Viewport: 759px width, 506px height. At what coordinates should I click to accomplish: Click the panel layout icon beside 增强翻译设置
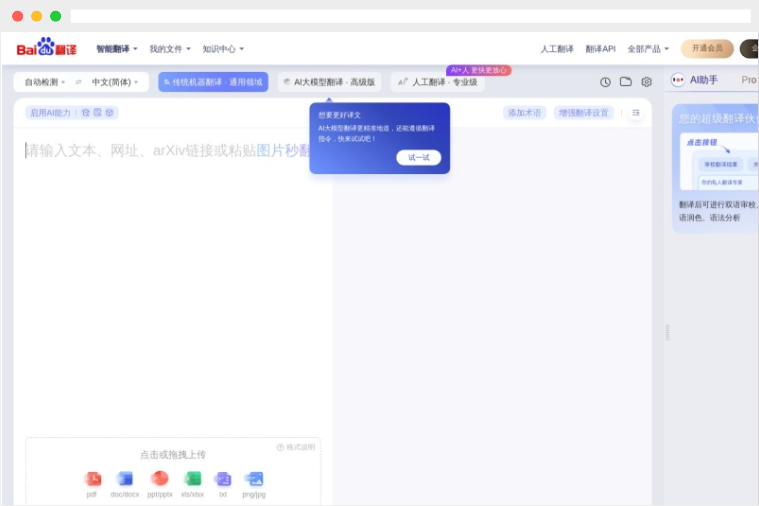(636, 113)
